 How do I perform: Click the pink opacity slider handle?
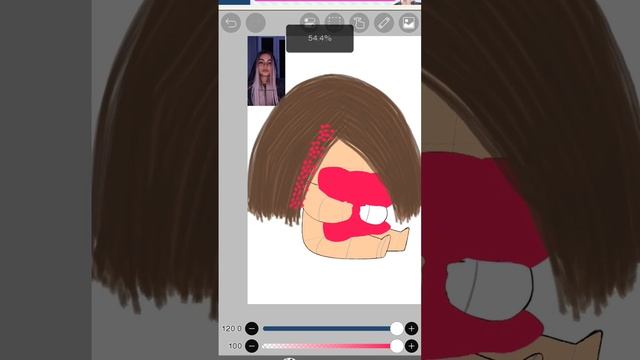396,346
